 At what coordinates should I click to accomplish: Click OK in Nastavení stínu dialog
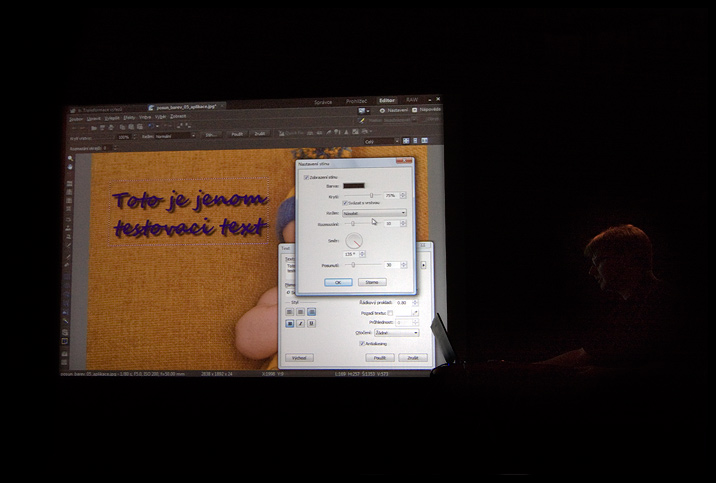click(338, 282)
